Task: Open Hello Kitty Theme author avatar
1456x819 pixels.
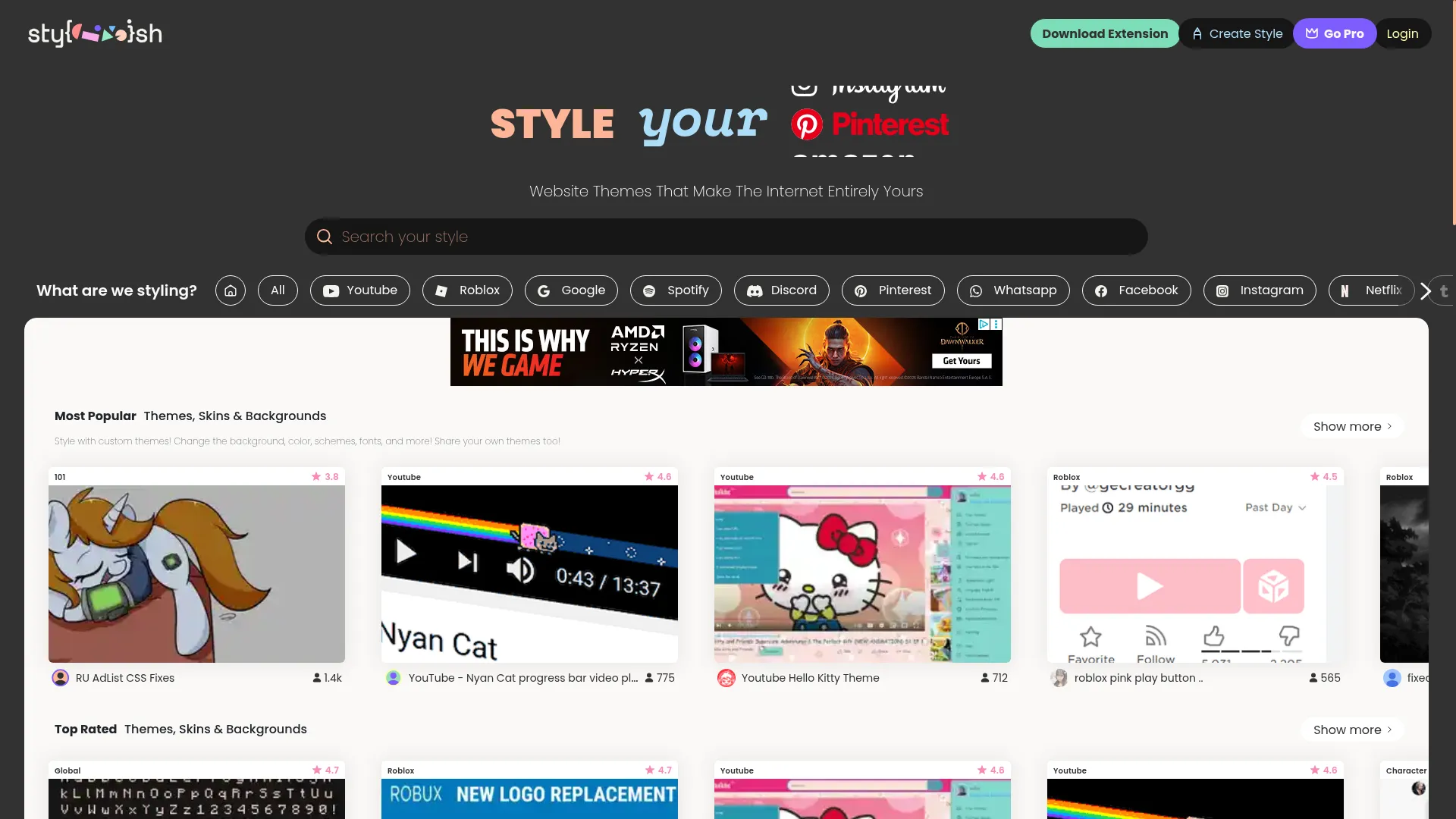Action: tap(726, 678)
